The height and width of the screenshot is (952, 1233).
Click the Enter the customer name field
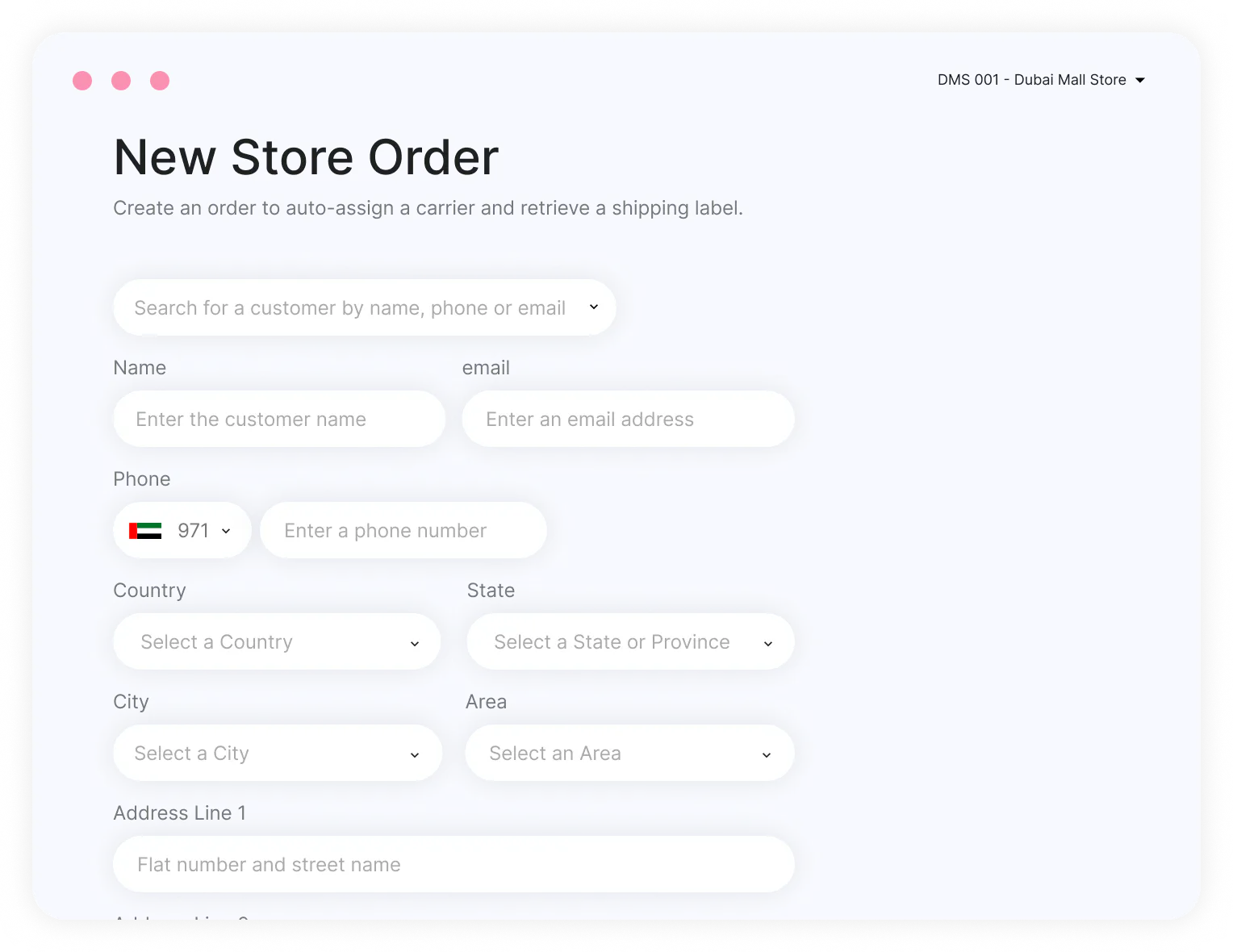[x=278, y=419]
